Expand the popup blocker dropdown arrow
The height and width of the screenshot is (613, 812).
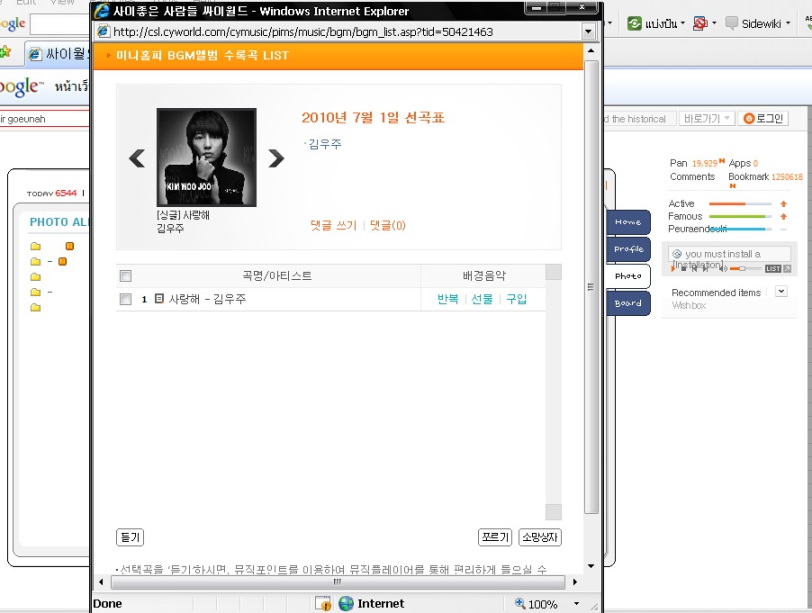[714, 23]
